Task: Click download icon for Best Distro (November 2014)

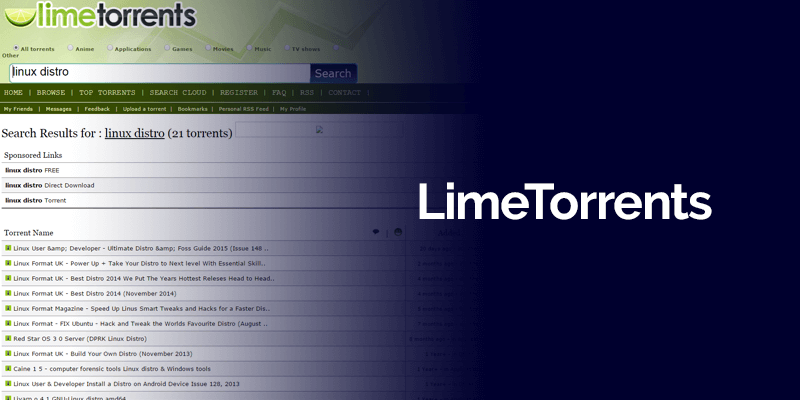Action: coord(8,293)
